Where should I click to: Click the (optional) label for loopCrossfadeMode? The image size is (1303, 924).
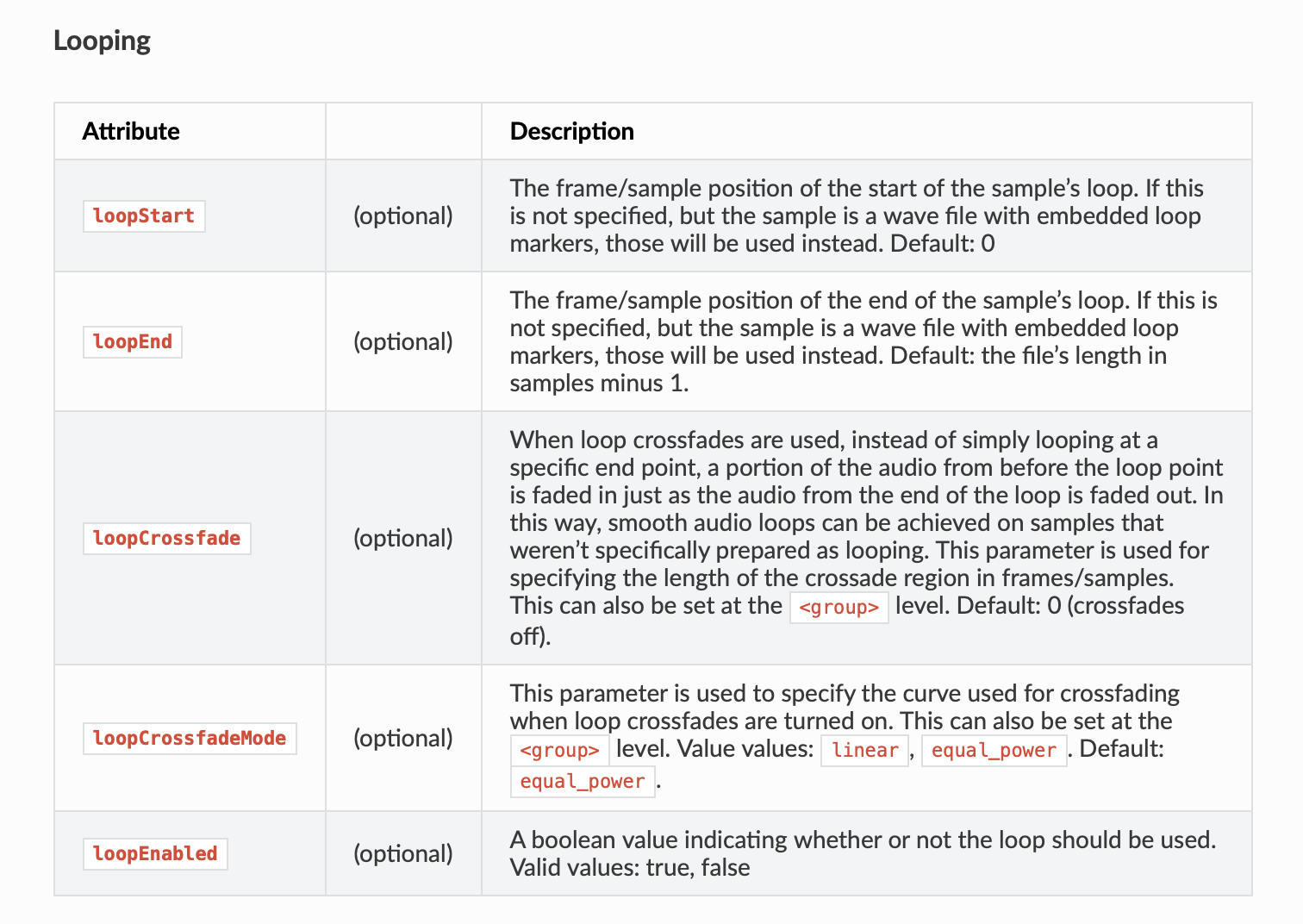point(402,738)
